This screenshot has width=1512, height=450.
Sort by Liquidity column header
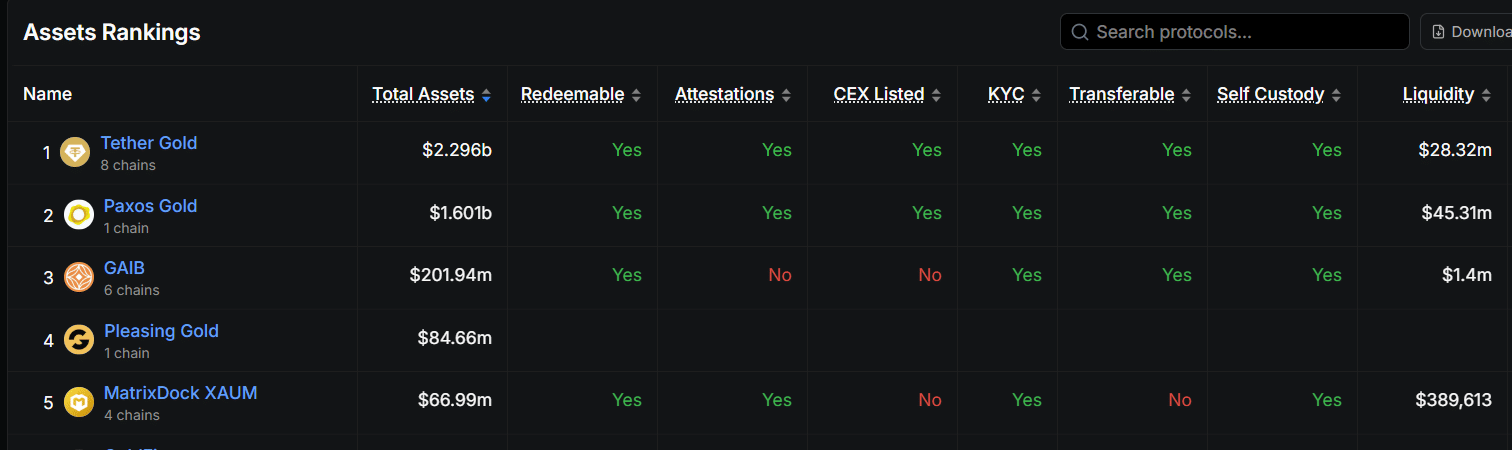[x=1438, y=94]
